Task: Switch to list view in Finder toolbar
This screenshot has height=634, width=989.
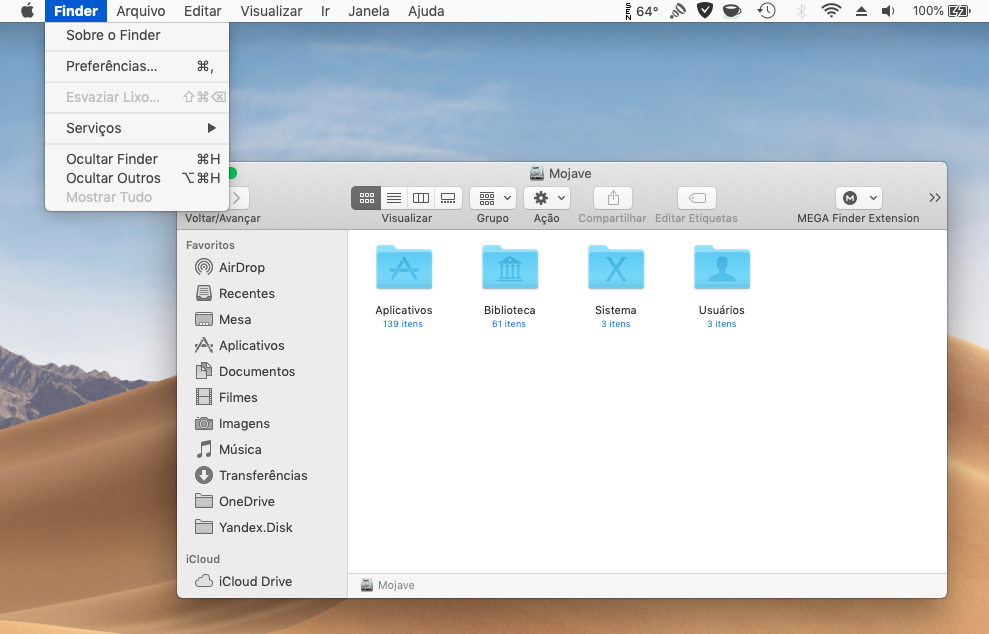Action: 394,198
